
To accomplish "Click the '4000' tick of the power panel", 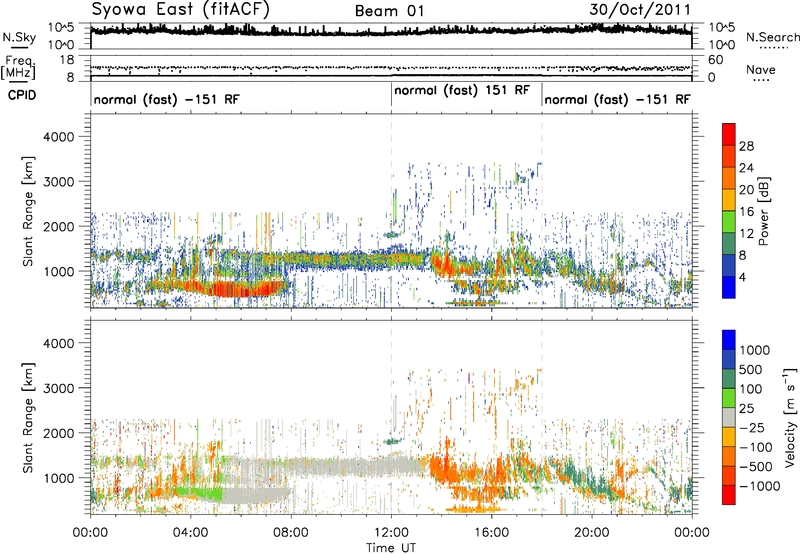I will pos(58,137).
